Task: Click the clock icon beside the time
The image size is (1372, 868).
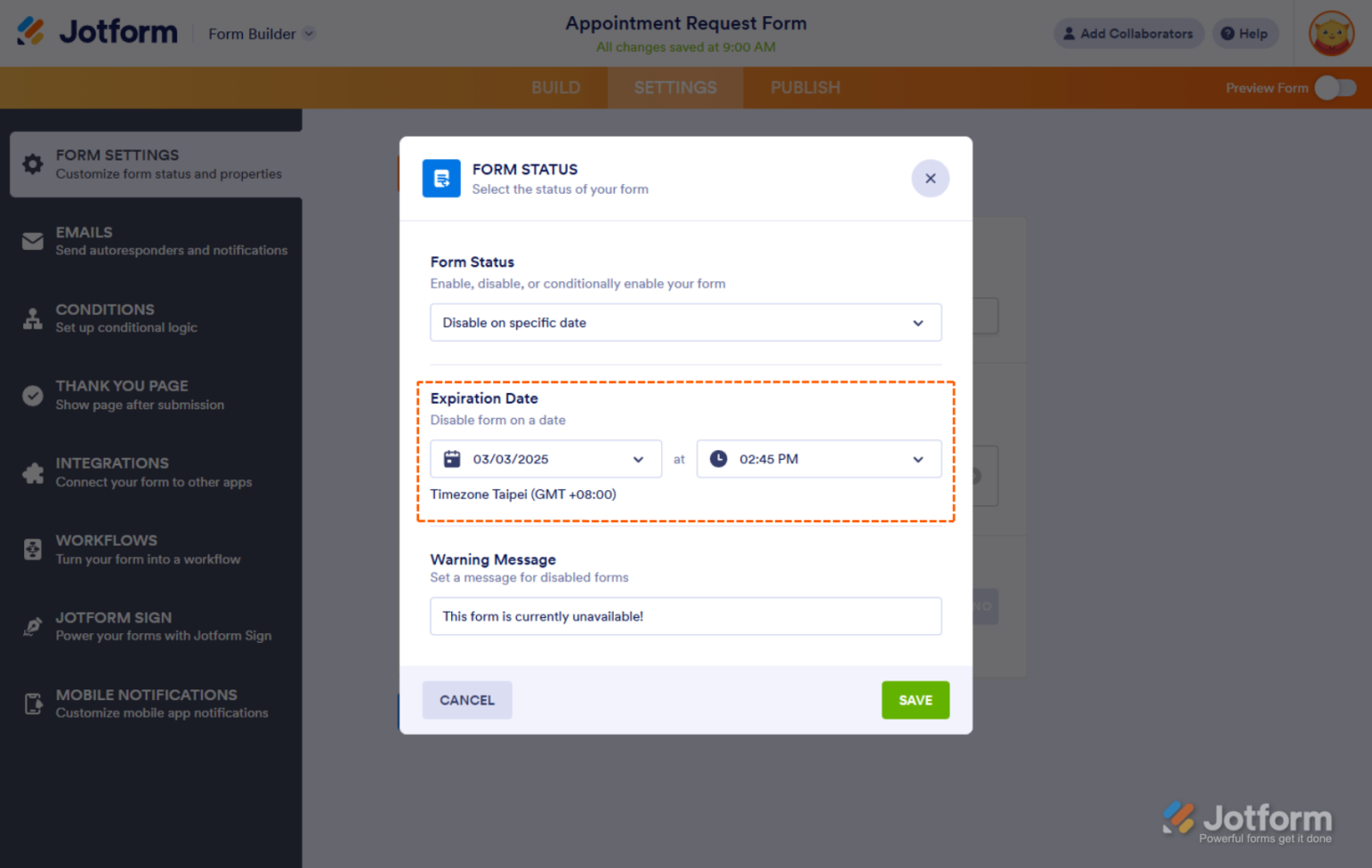Action: tap(718, 458)
